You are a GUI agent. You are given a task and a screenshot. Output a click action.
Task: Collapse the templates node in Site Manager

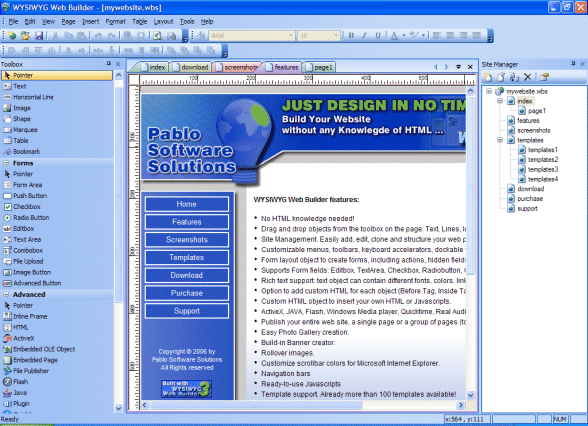pos(500,140)
